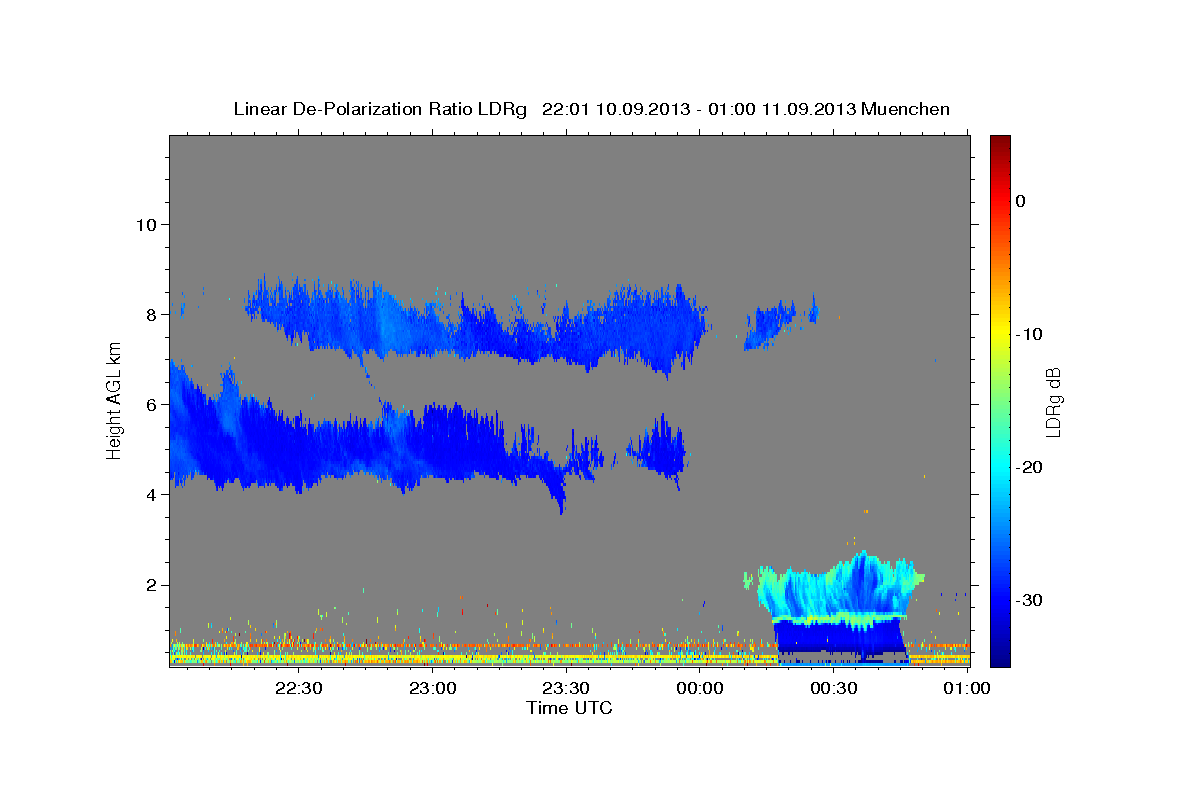Image resolution: width=1200 pixels, height=800 pixels.
Task: Click the colorbar label 0
Action: (1020, 201)
